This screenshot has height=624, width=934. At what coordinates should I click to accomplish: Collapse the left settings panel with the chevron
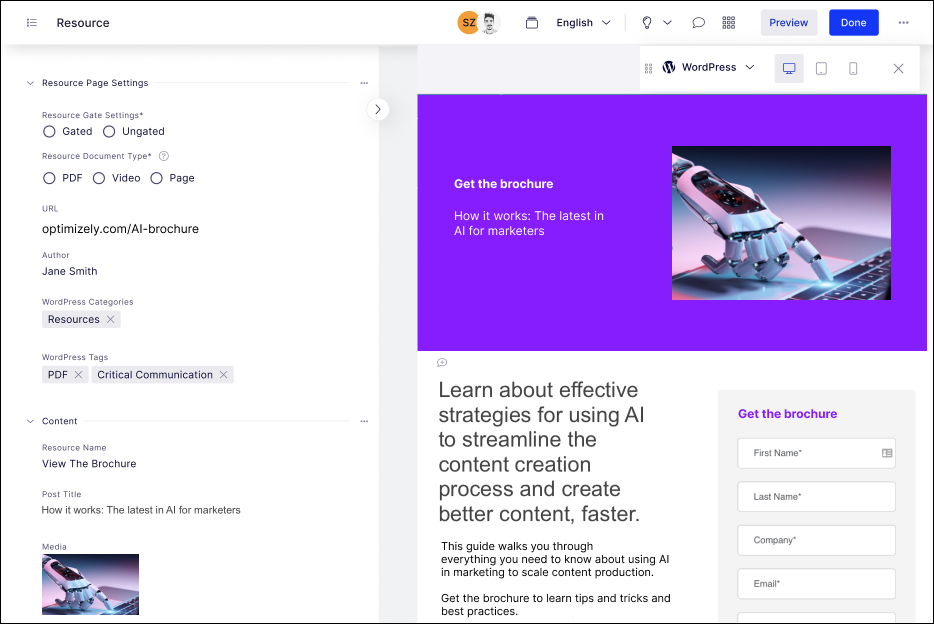377,110
